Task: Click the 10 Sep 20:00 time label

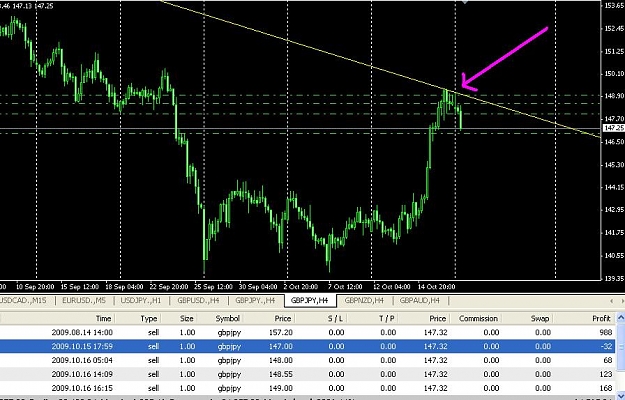Action: 35,286
